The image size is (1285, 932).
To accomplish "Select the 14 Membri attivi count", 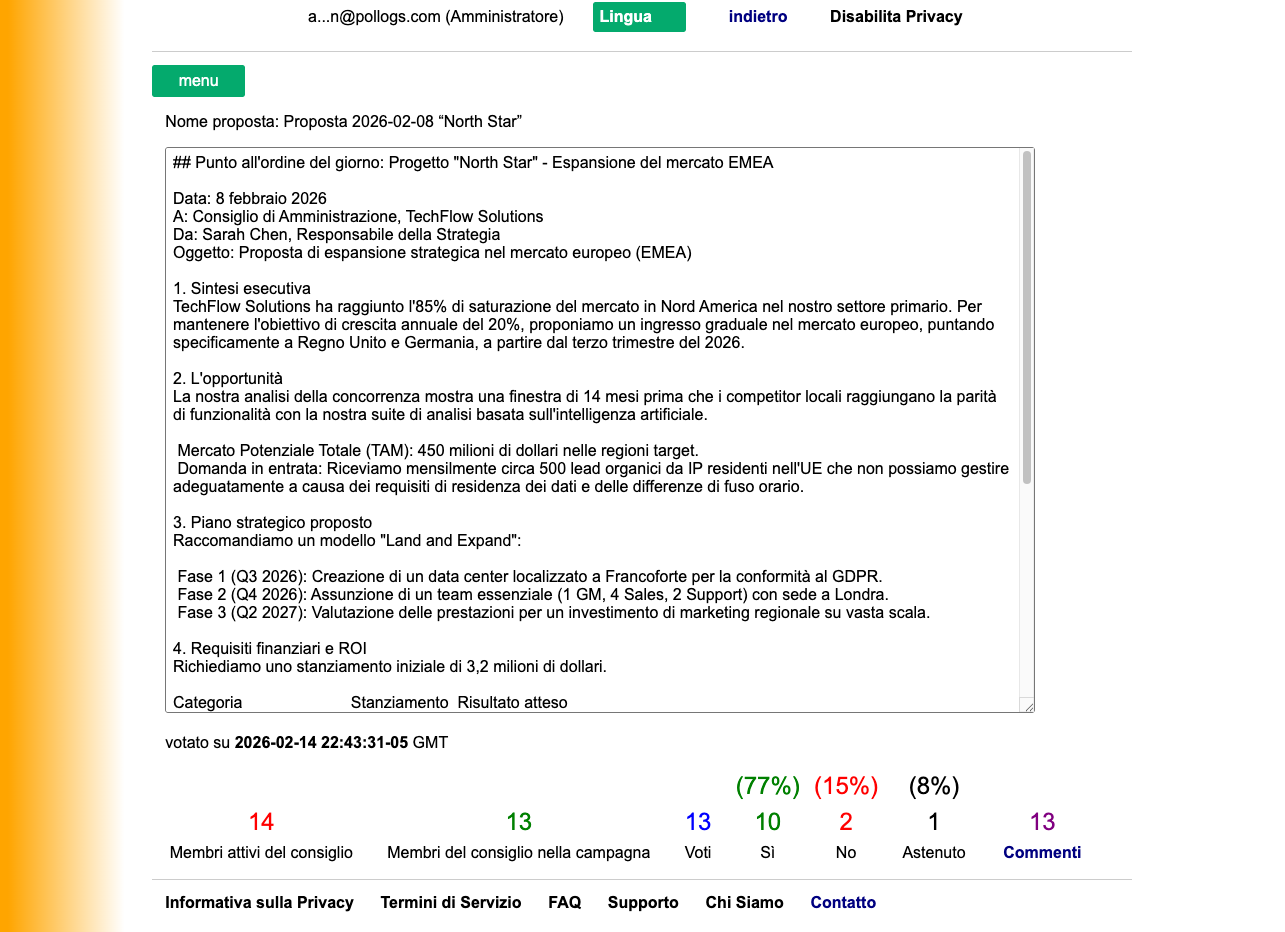I will coord(261,821).
